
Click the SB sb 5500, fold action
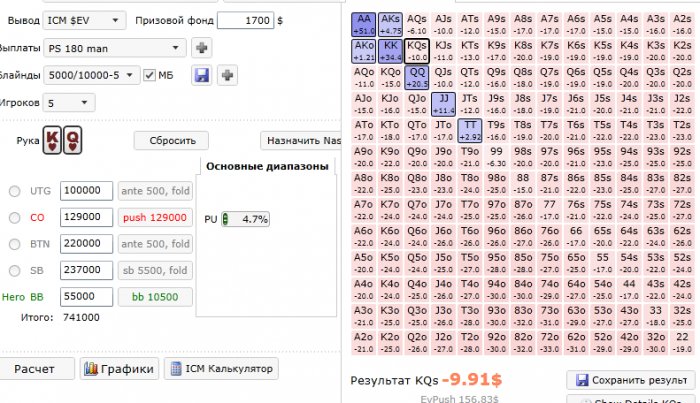155,270
